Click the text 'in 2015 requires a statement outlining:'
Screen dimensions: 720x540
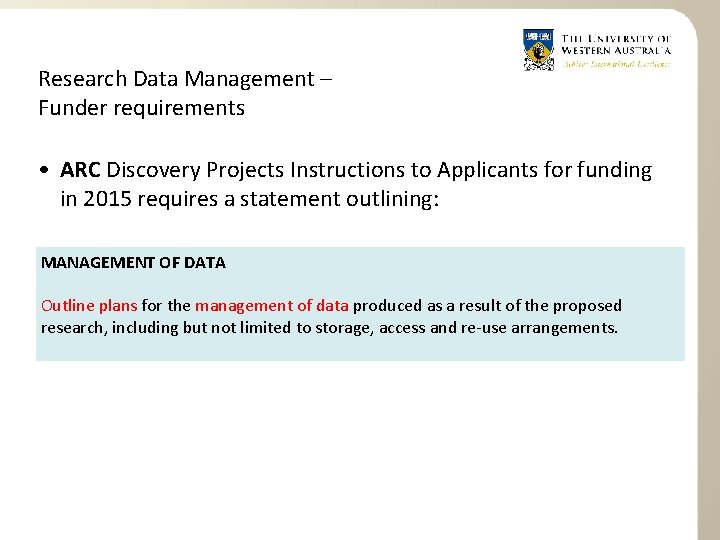click(x=250, y=199)
